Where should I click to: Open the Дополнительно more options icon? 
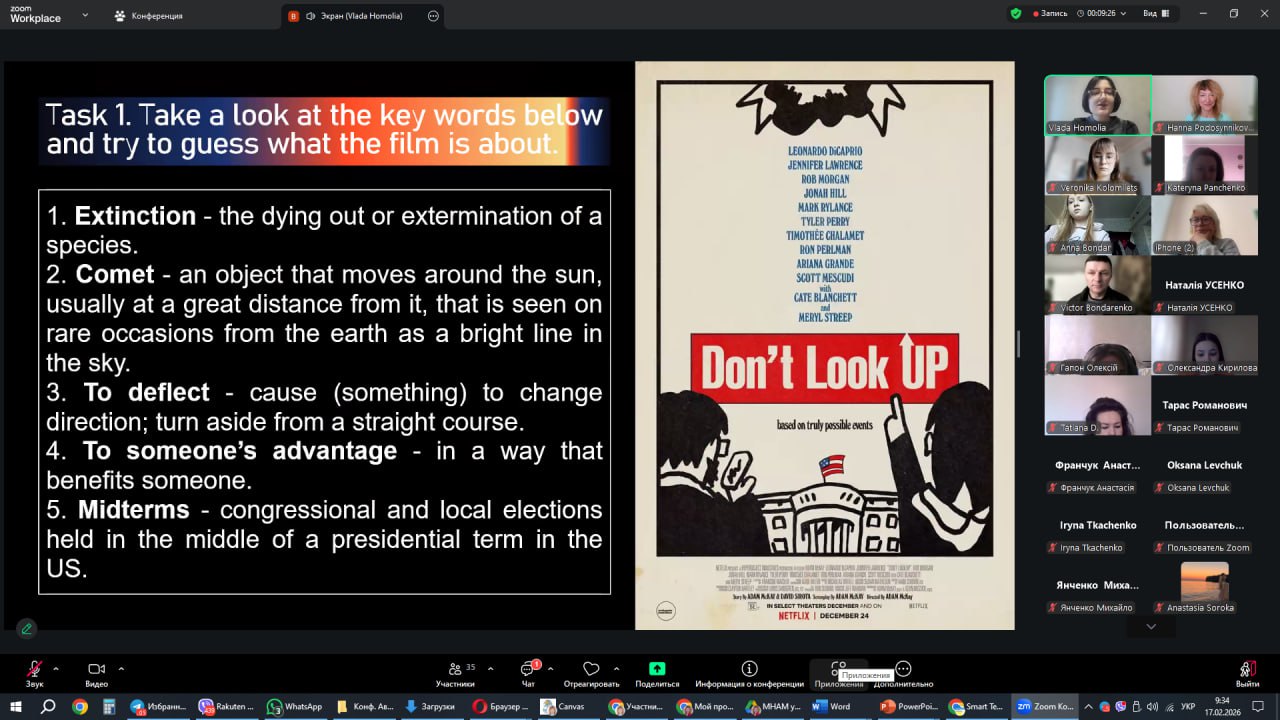click(903, 669)
